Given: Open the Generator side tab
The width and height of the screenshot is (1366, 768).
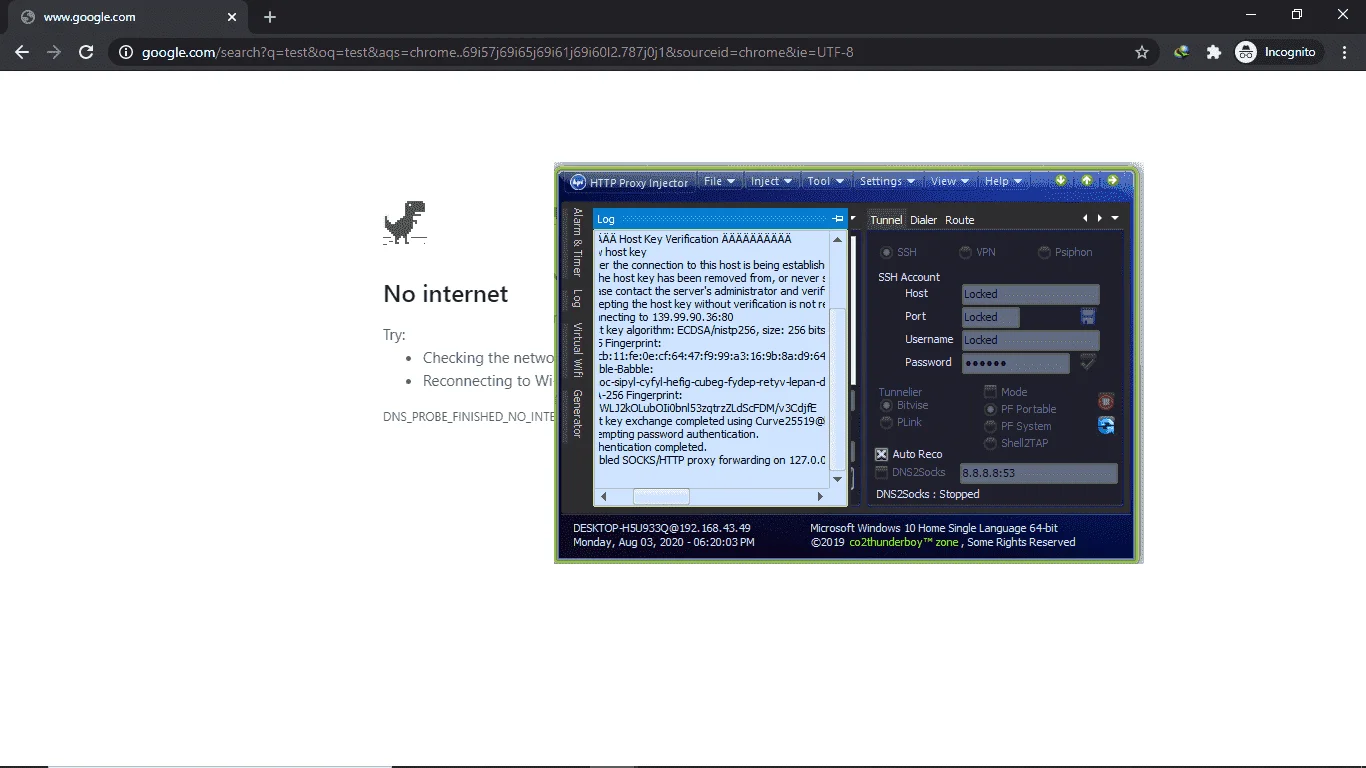Looking at the screenshot, I should tap(577, 414).
